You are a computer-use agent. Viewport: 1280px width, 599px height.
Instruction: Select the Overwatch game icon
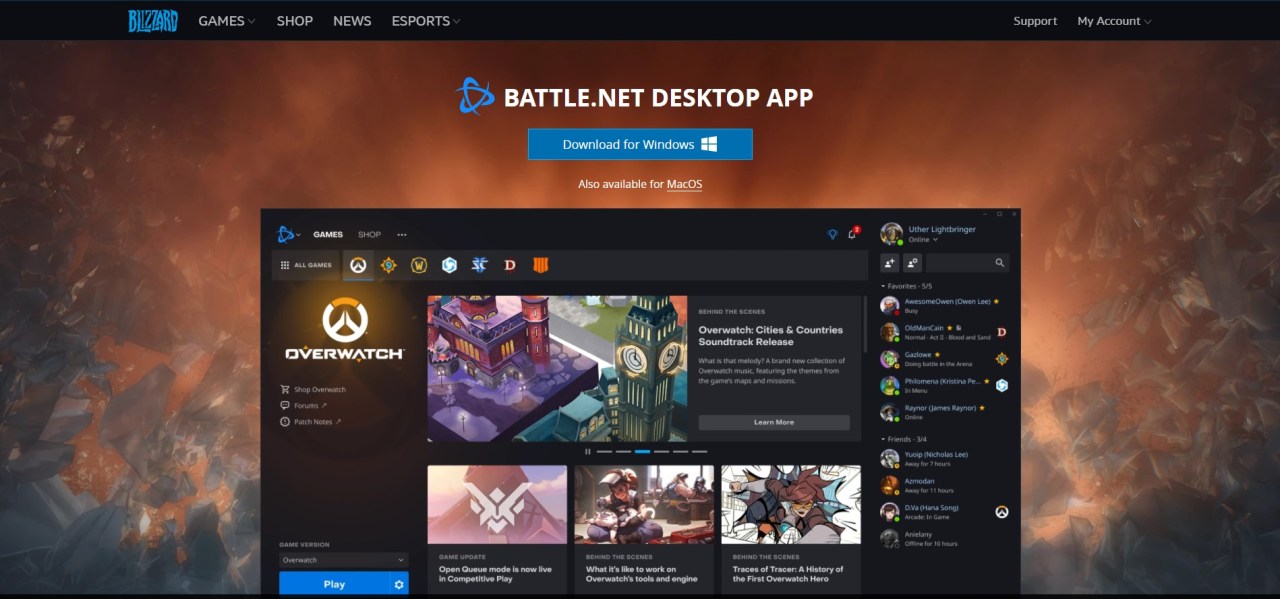pos(357,265)
